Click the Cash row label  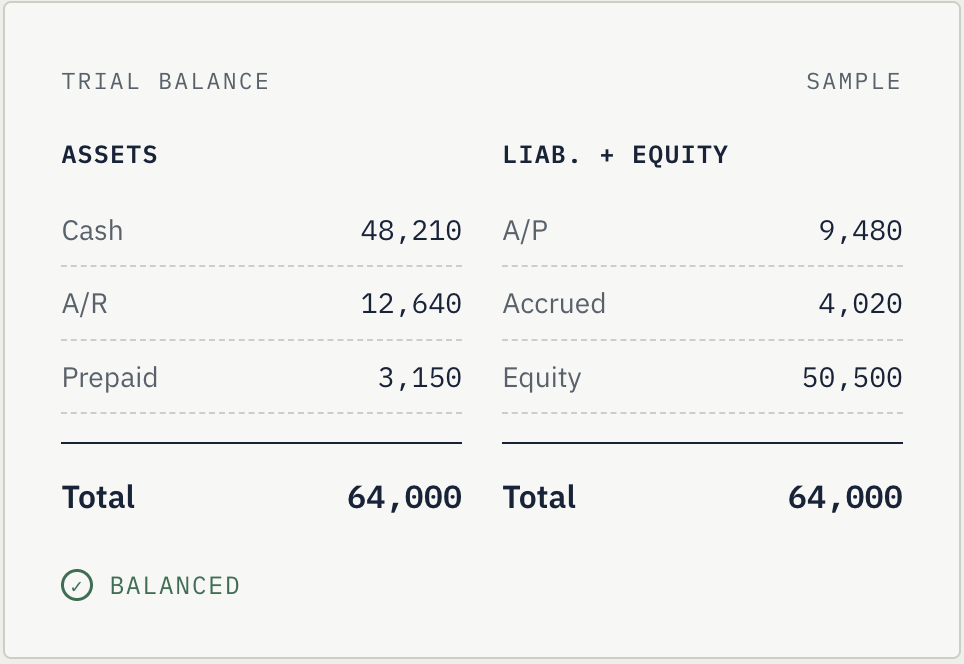click(x=92, y=231)
